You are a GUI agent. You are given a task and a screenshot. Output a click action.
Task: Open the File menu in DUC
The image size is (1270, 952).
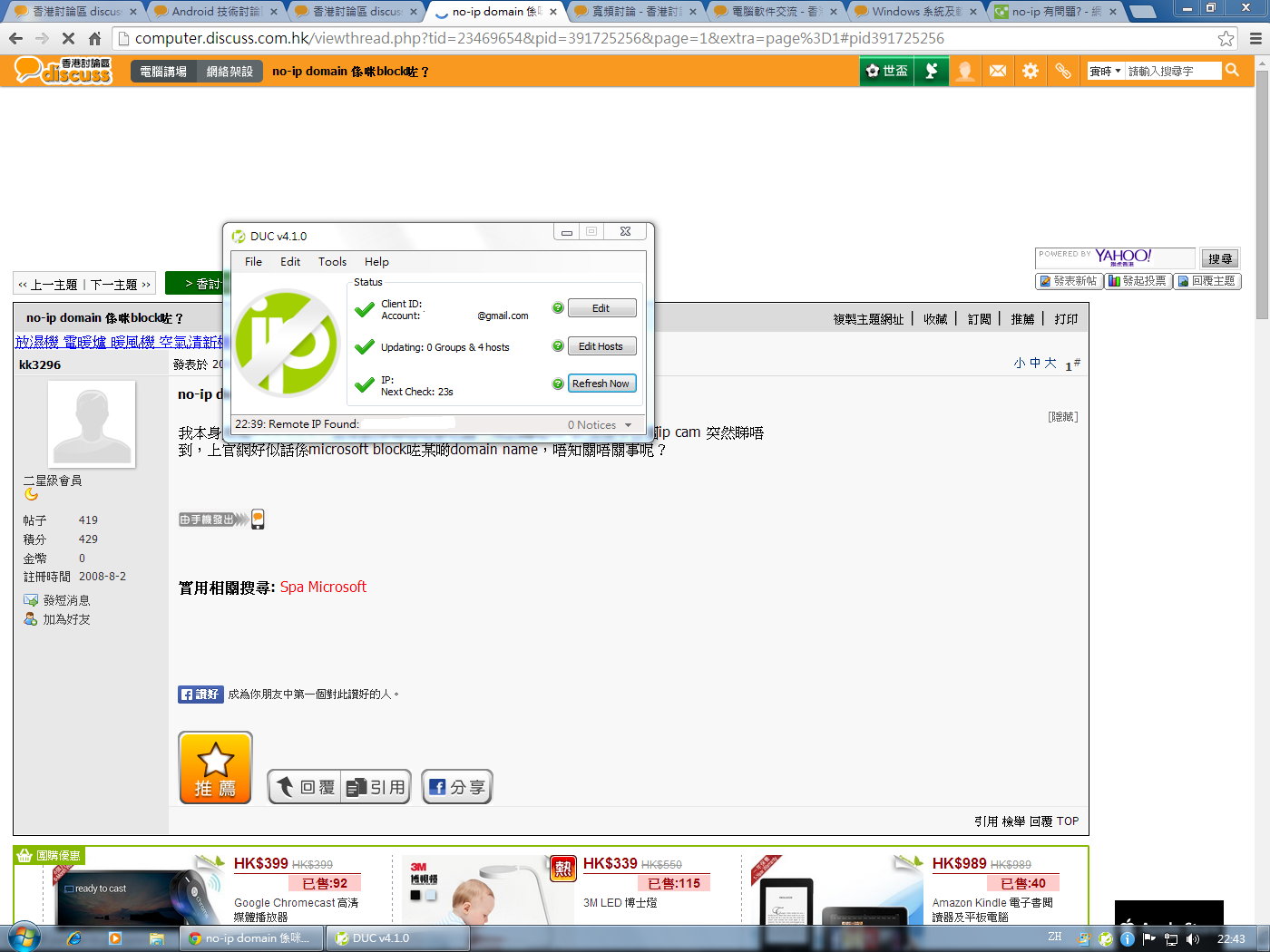(253, 261)
